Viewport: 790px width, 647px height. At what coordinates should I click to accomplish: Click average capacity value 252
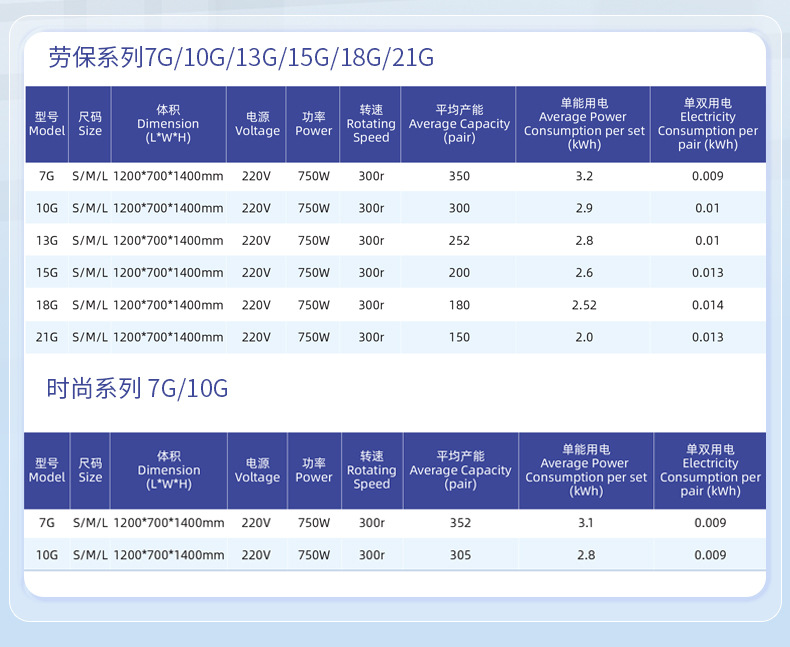tap(459, 241)
